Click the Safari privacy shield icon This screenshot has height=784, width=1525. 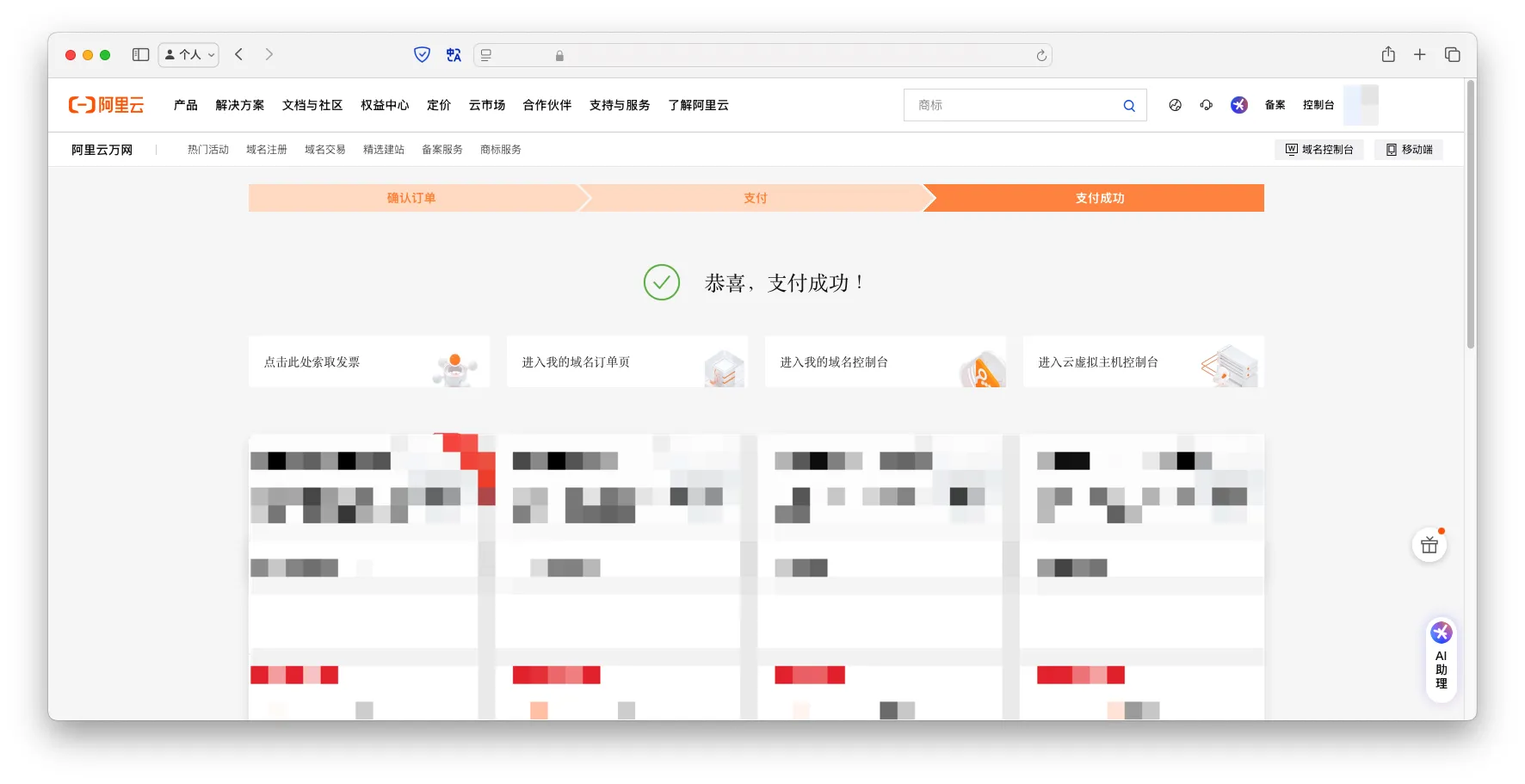[x=422, y=55]
